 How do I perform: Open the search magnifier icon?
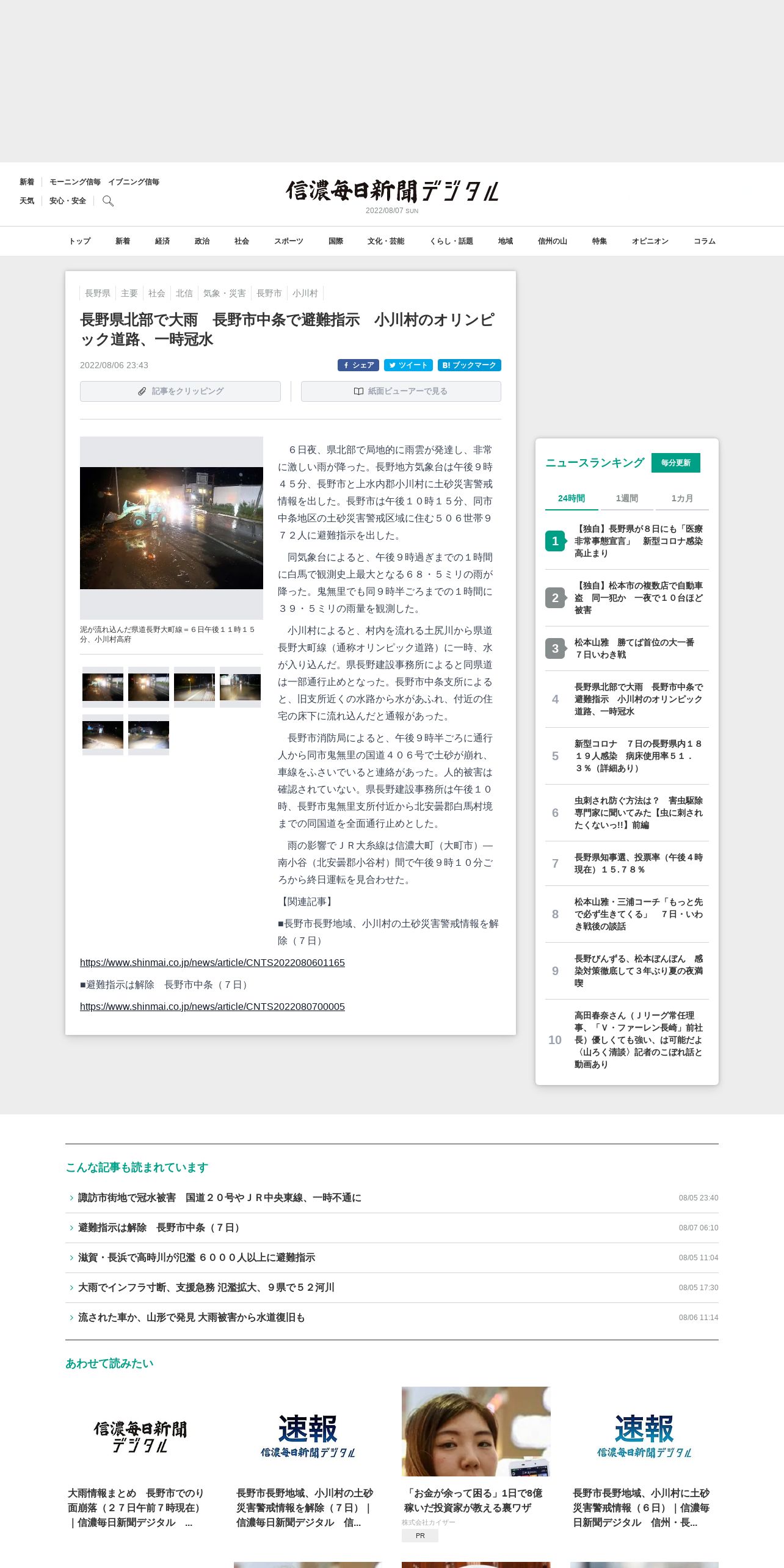point(108,201)
